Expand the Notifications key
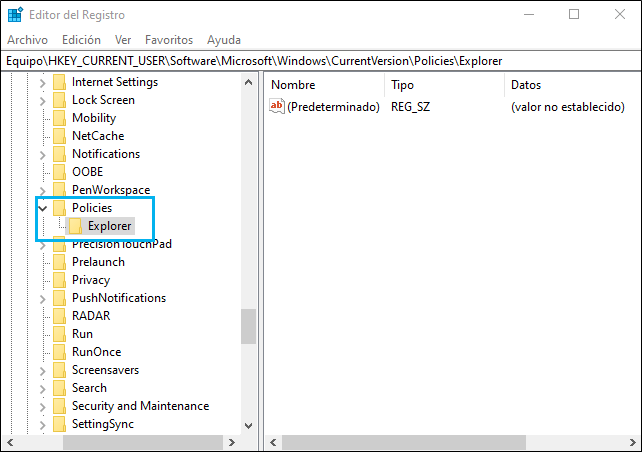The image size is (642, 452). (43, 154)
